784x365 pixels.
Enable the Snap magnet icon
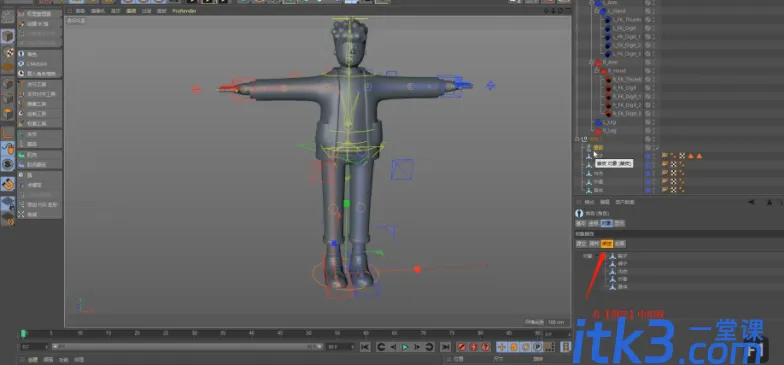click(x=8, y=184)
